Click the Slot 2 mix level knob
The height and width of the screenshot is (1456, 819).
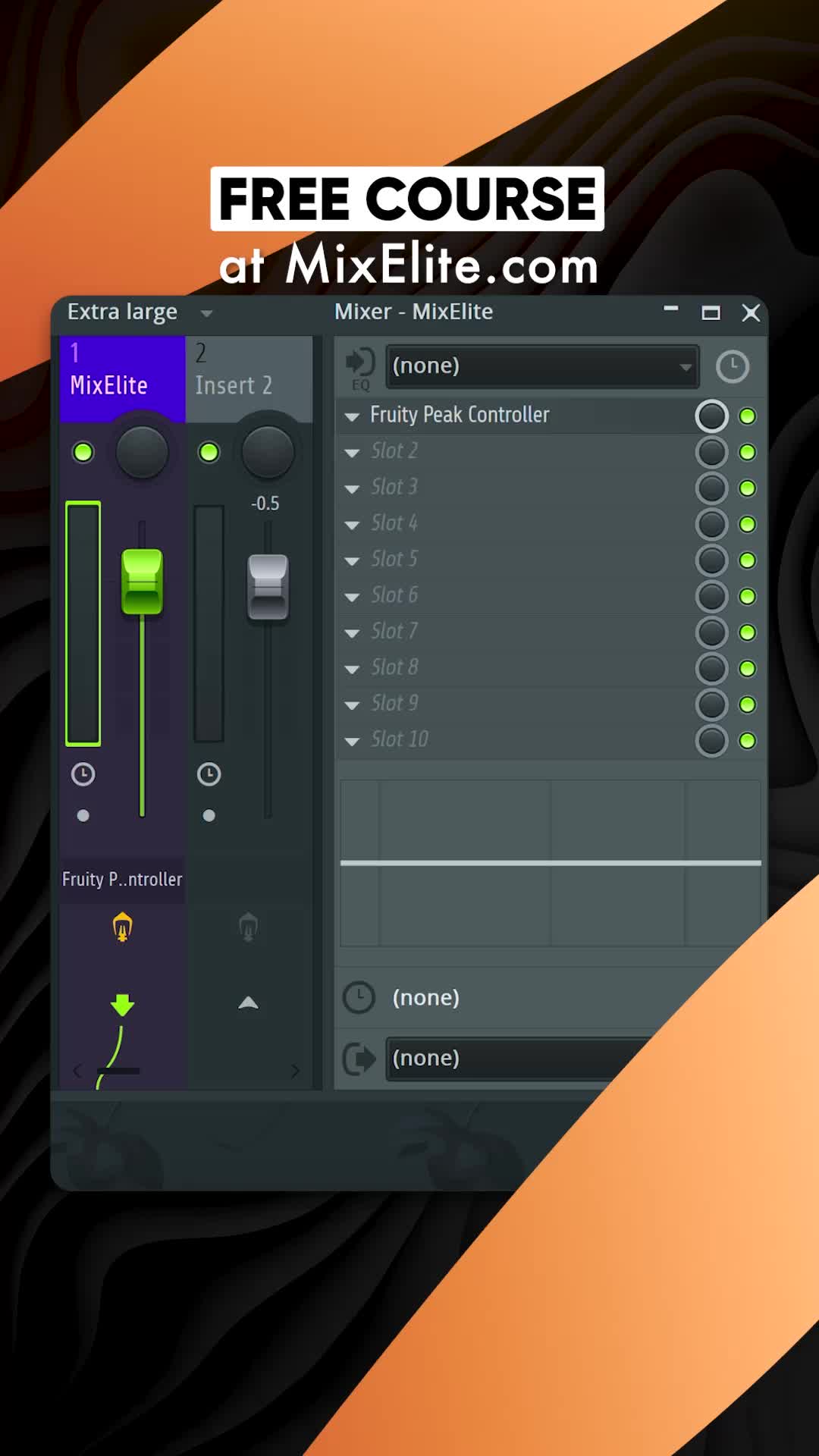point(711,452)
